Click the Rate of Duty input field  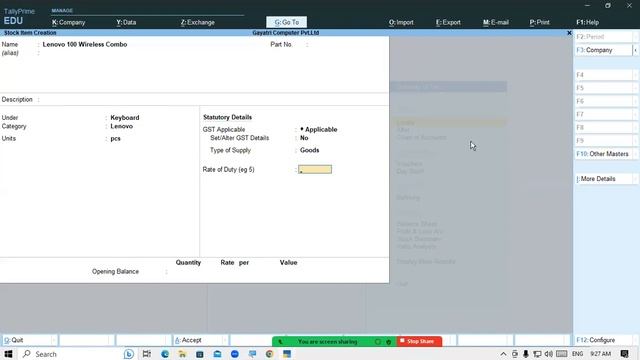coord(315,169)
